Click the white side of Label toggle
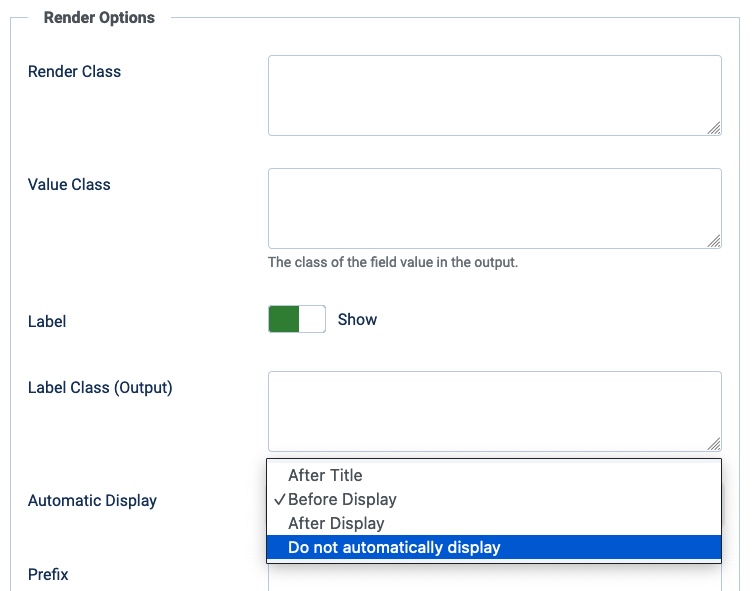The width and height of the screenshot is (754, 591). (x=312, y=319)
